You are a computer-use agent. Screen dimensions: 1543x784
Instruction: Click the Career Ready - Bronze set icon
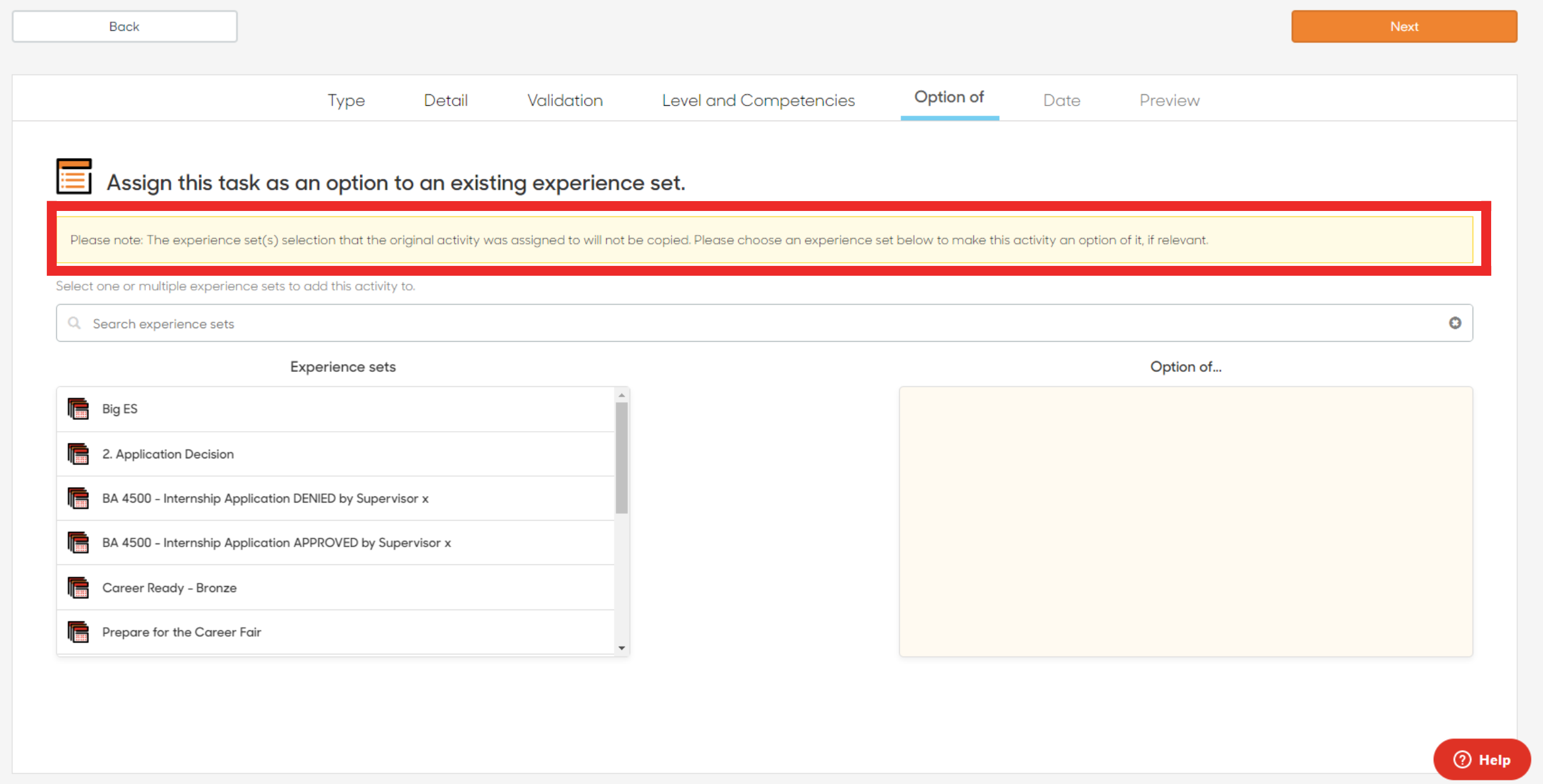[78, 588]
